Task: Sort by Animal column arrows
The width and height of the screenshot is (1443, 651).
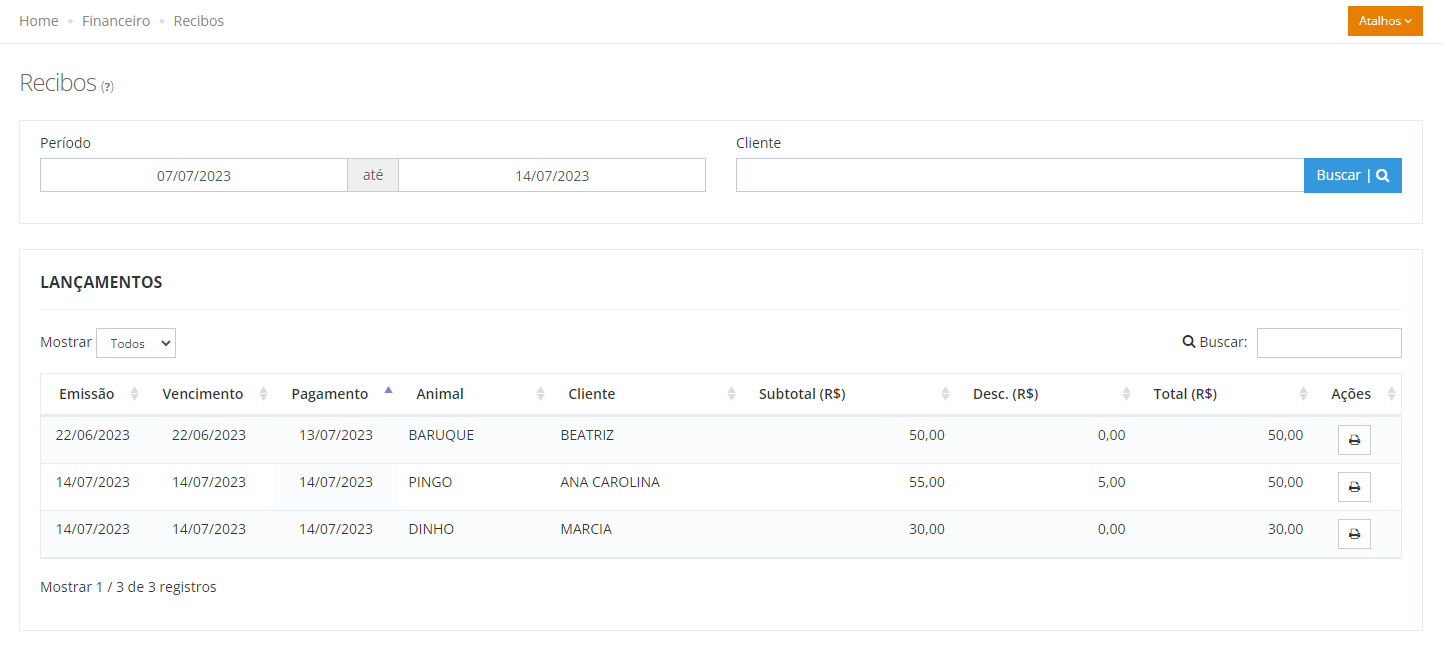Action: click(540, 394)
